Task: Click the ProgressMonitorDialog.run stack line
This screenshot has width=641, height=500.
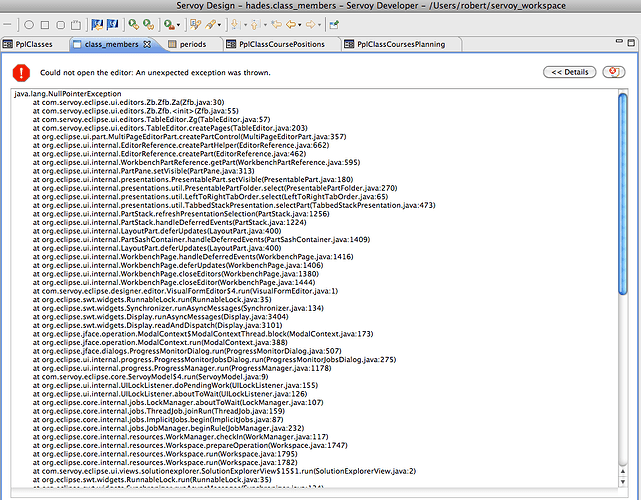Action: [x=187, y=351]
